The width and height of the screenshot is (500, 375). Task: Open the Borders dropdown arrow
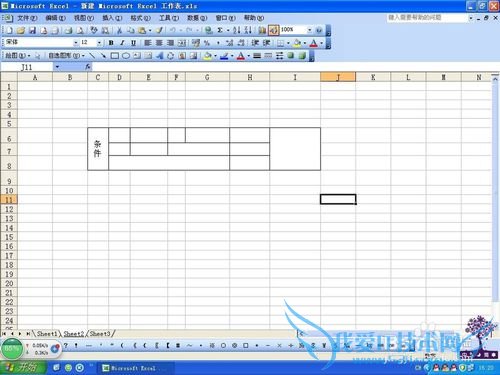coord(288,43)
